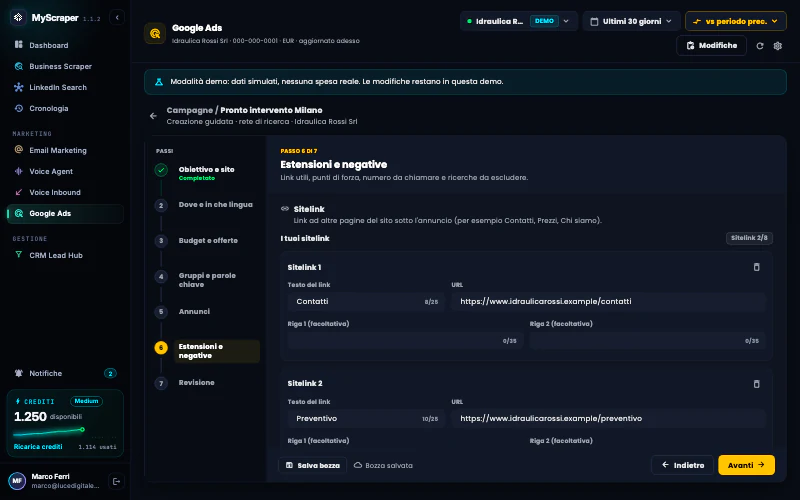Viewport: 800px width, 500px height.
Task: Click the green completed checkmark on step 1
Action: [x=161, y=170]
